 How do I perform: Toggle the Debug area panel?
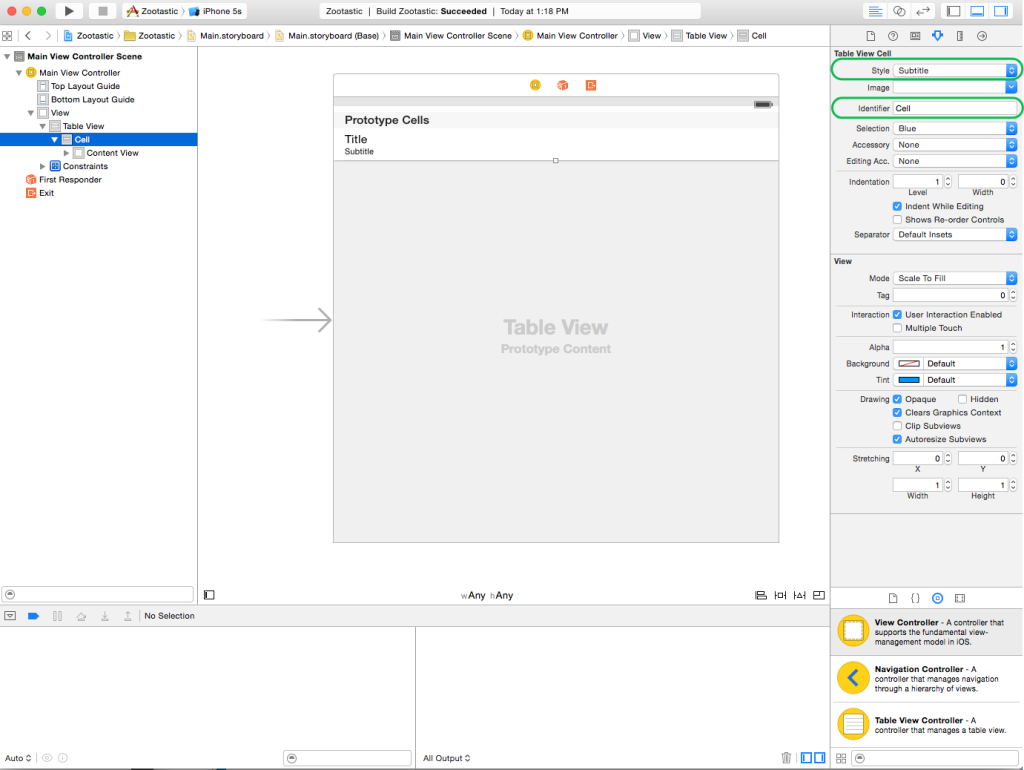click(x=976, y=11)
